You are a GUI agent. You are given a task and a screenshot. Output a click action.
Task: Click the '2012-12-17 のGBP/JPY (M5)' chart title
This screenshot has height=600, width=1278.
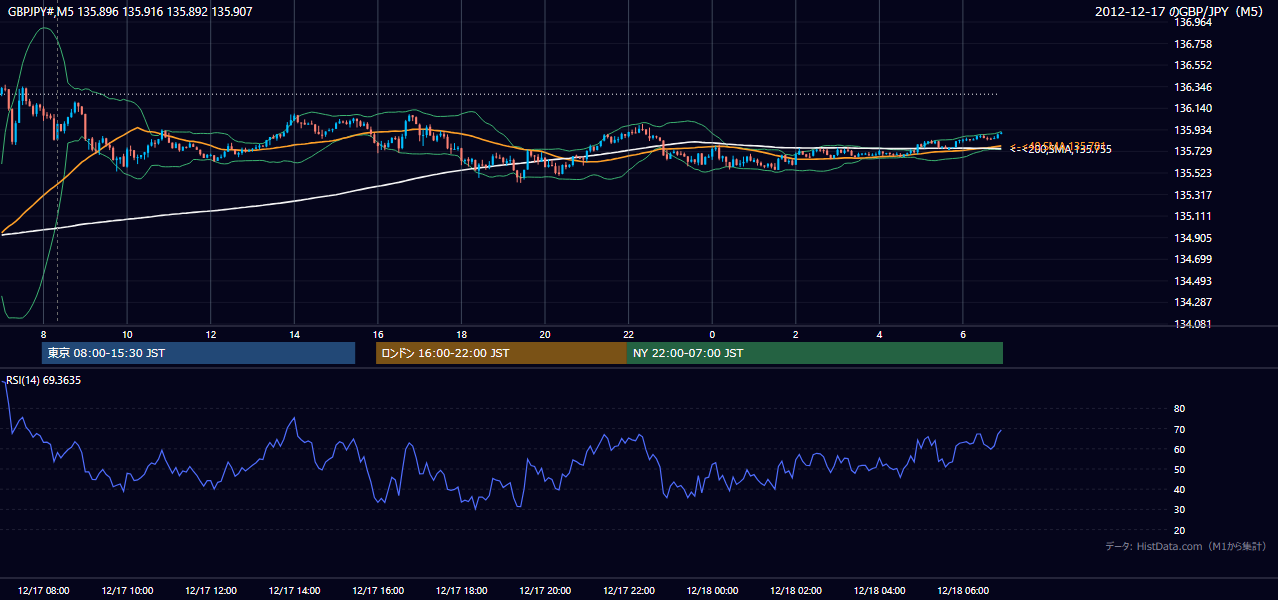1181,11
